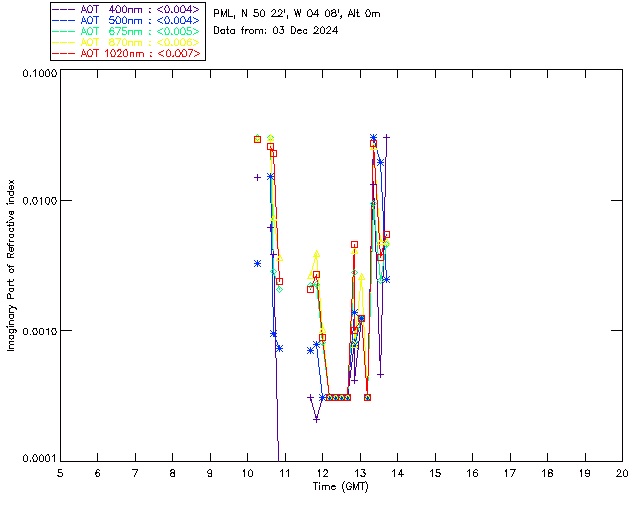Click the 0.1000 y-axis tick label
The height and width of the screenshot is (512, 640).
click(39, 73)
